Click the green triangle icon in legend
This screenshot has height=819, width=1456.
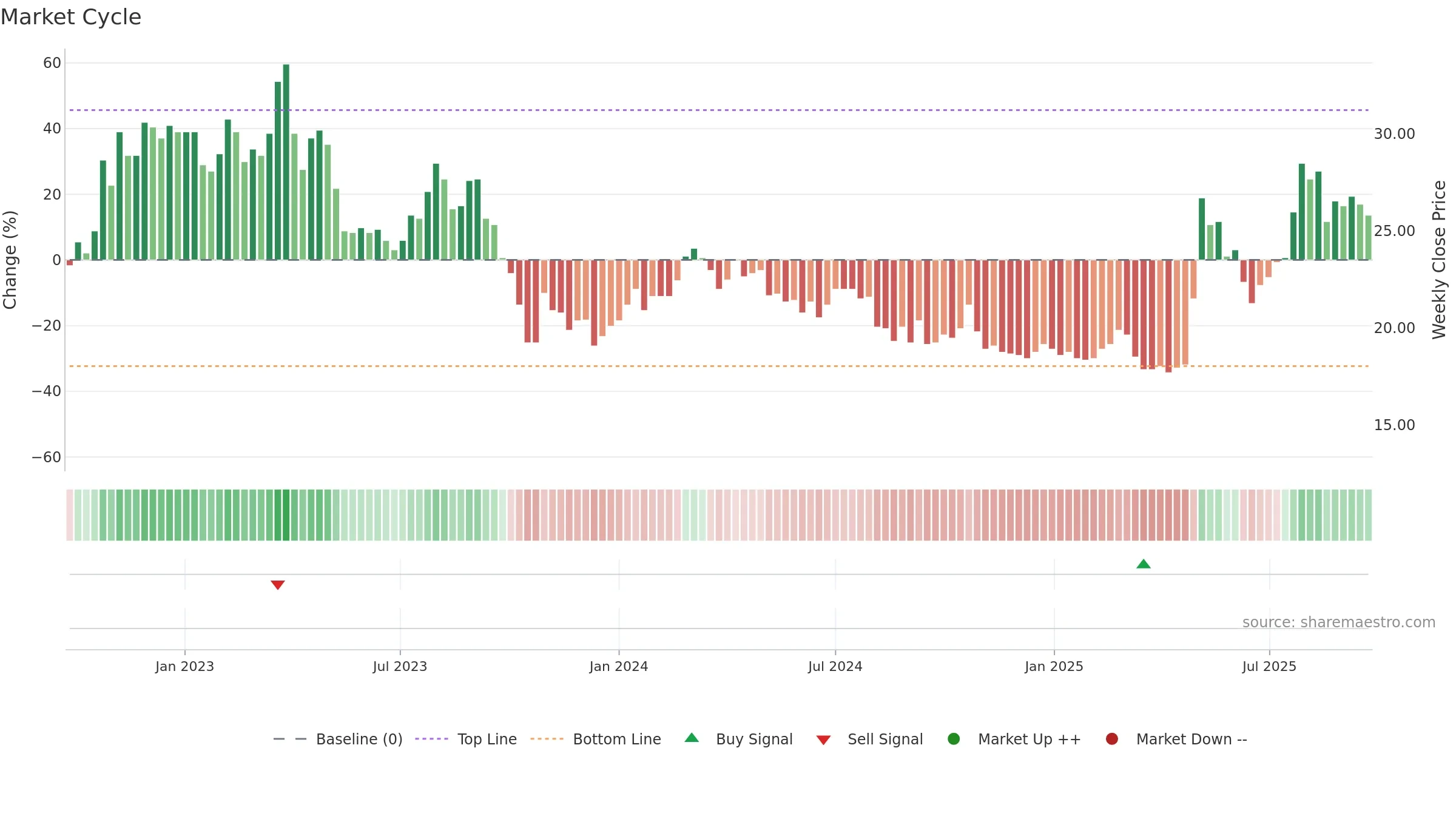coord(692,738)
